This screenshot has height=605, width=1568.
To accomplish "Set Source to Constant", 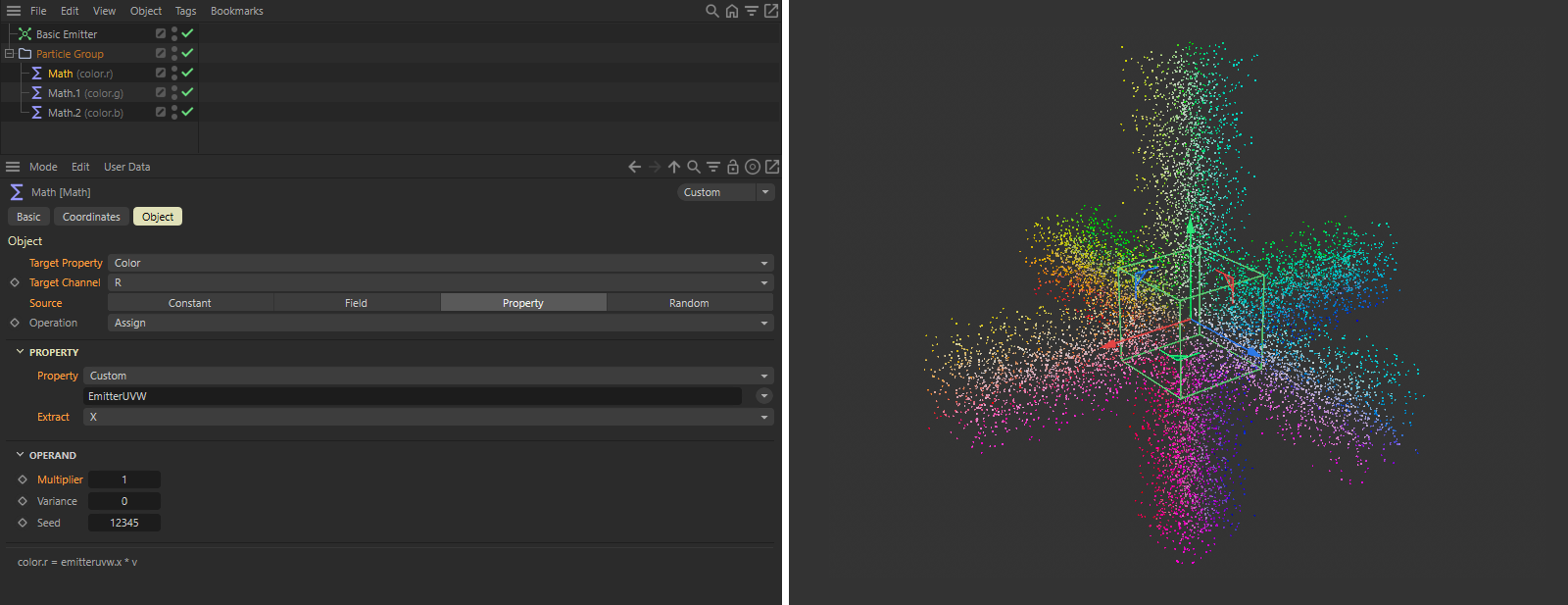I will pyautogui.click(x=190, y=303).
